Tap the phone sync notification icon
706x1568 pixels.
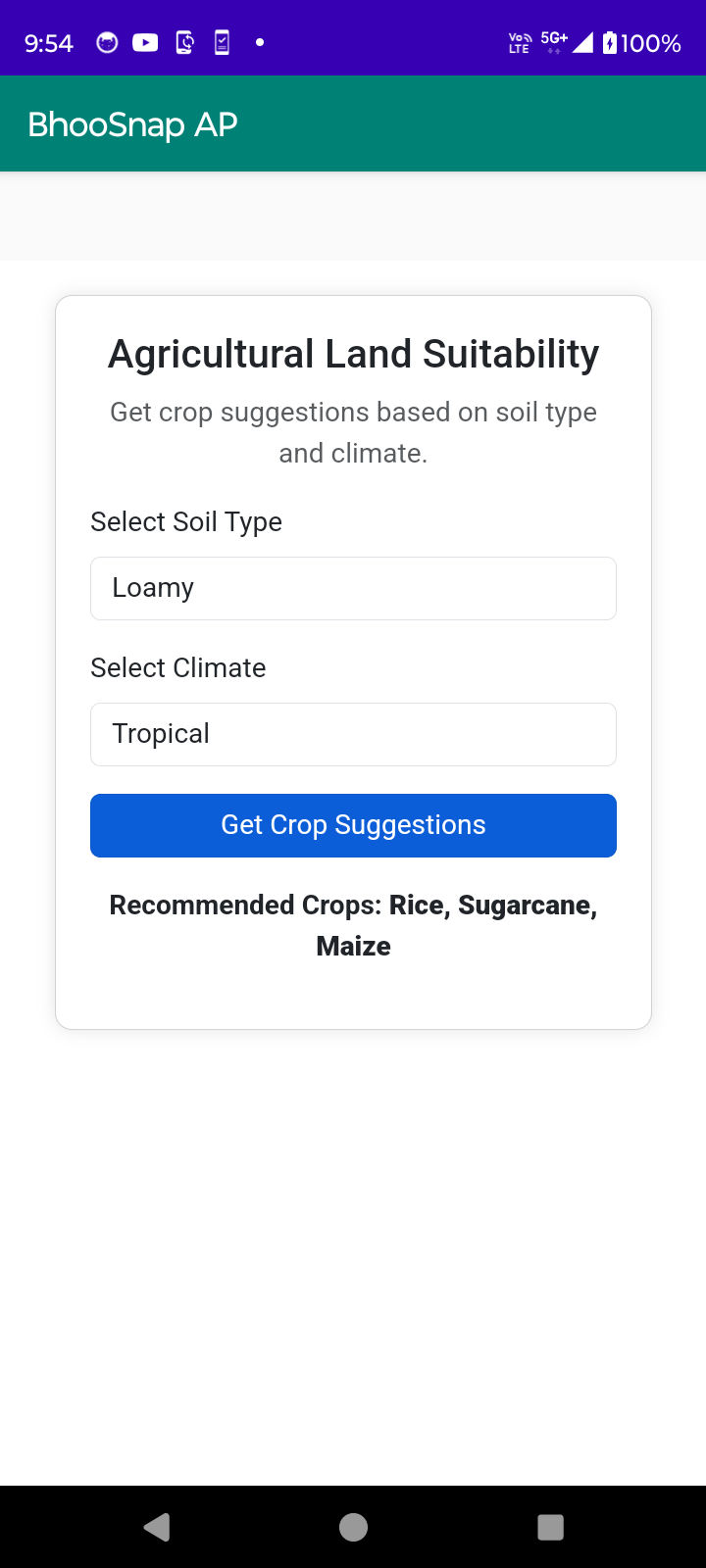tap(184, 42)
